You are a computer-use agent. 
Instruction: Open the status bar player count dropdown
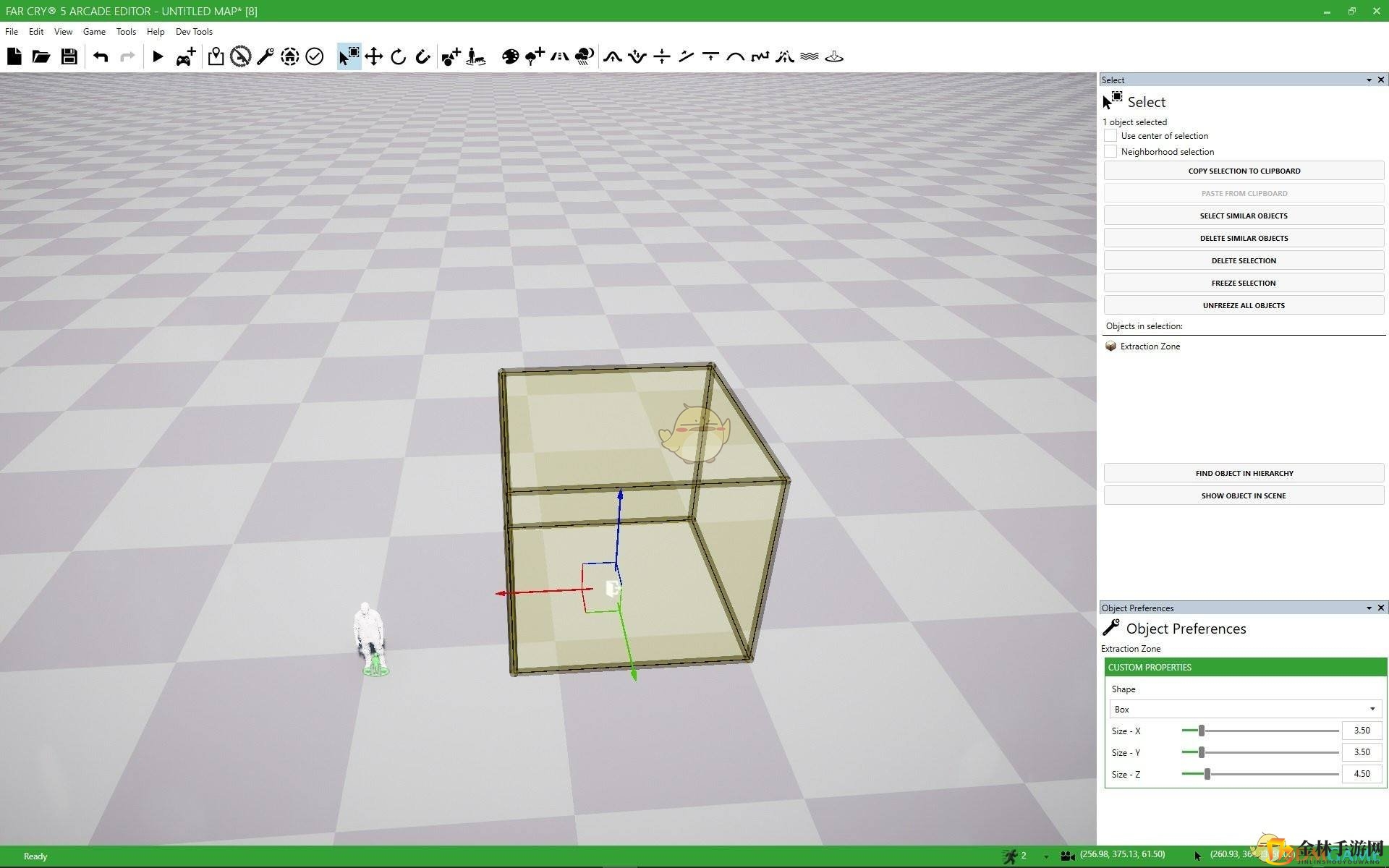tap(1046, 856)
